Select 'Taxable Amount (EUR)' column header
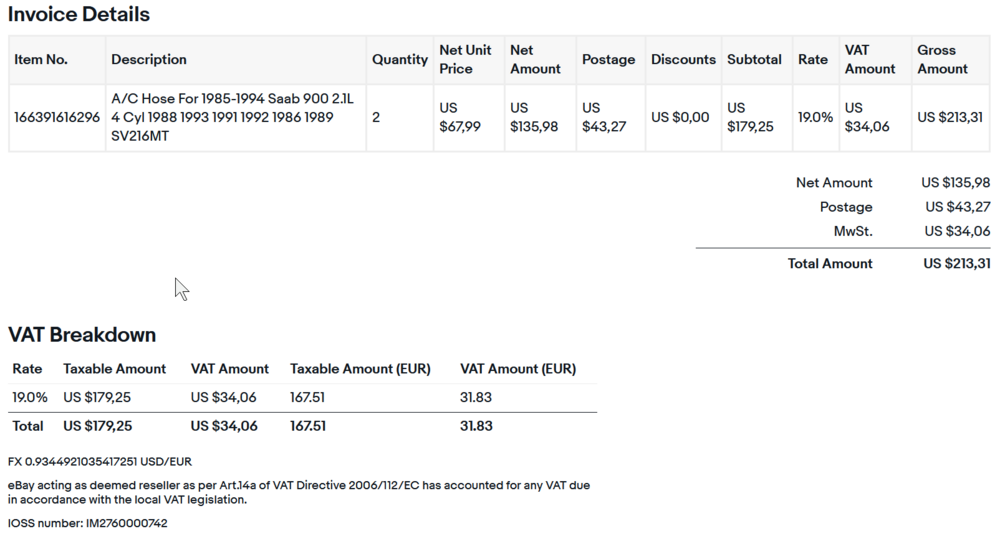Image resolution: width=1000 pixels, height=539 pixels. coord(360,369)
